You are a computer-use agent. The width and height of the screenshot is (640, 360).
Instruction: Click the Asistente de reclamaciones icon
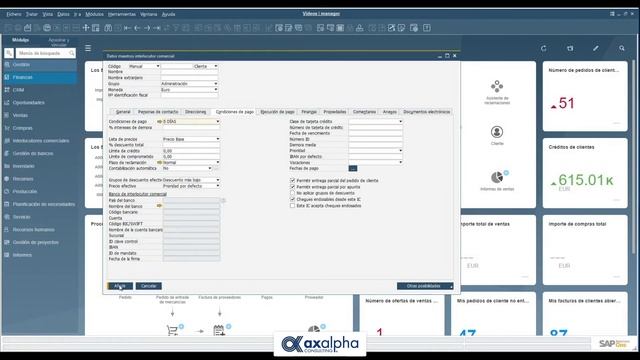tap(497, 86)
